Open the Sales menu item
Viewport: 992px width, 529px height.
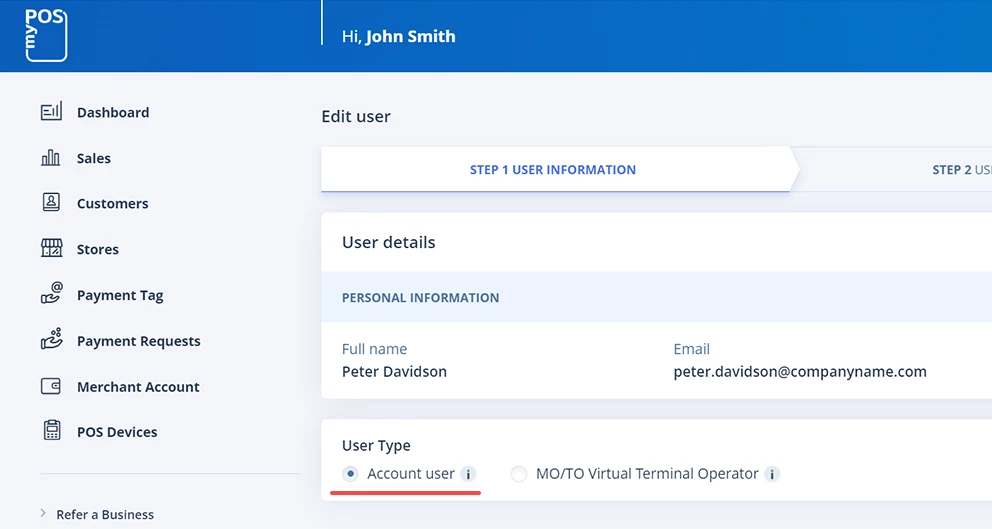pyautogui.click(x=94, y=158)
